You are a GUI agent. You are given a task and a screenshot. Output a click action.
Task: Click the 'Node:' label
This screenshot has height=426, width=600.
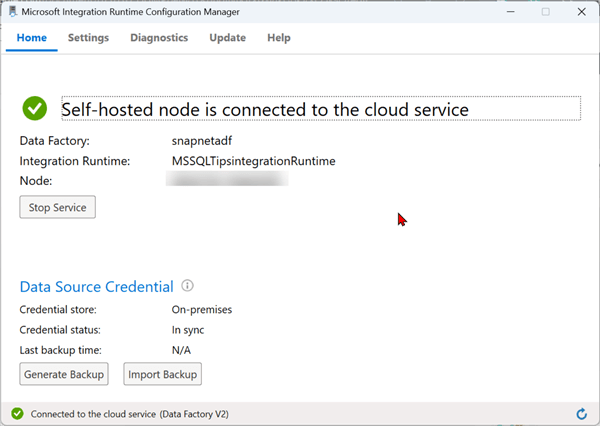[x=36, y=181]
